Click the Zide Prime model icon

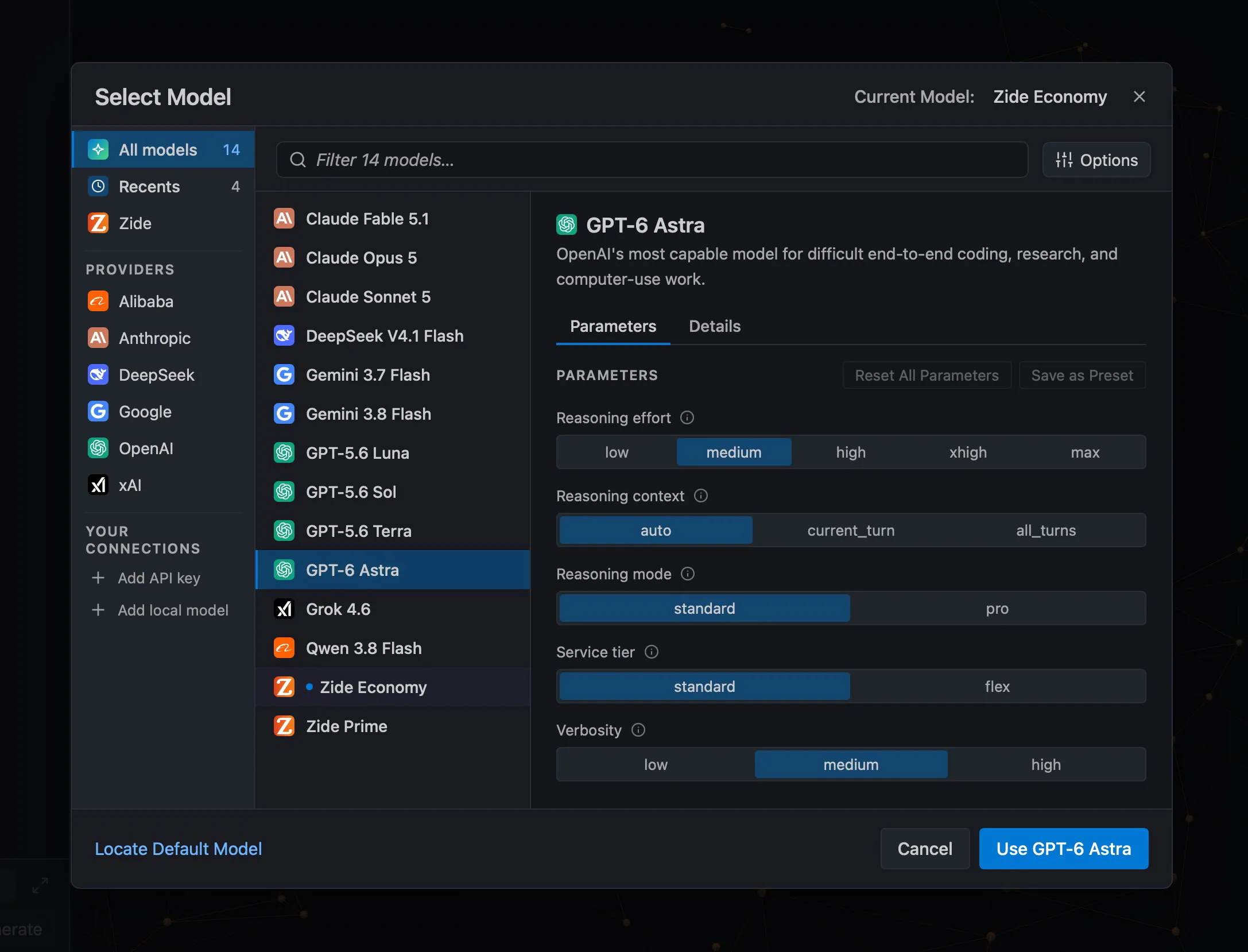(x=284, y=726)
